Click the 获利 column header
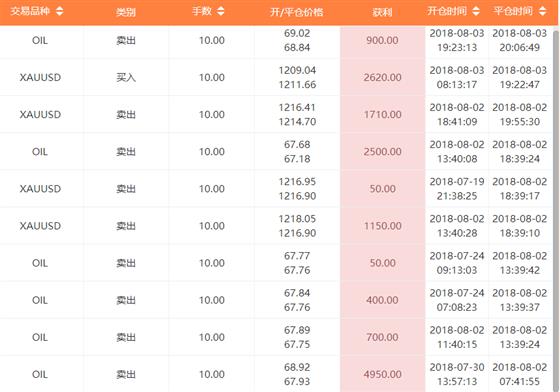 [382, 12]
